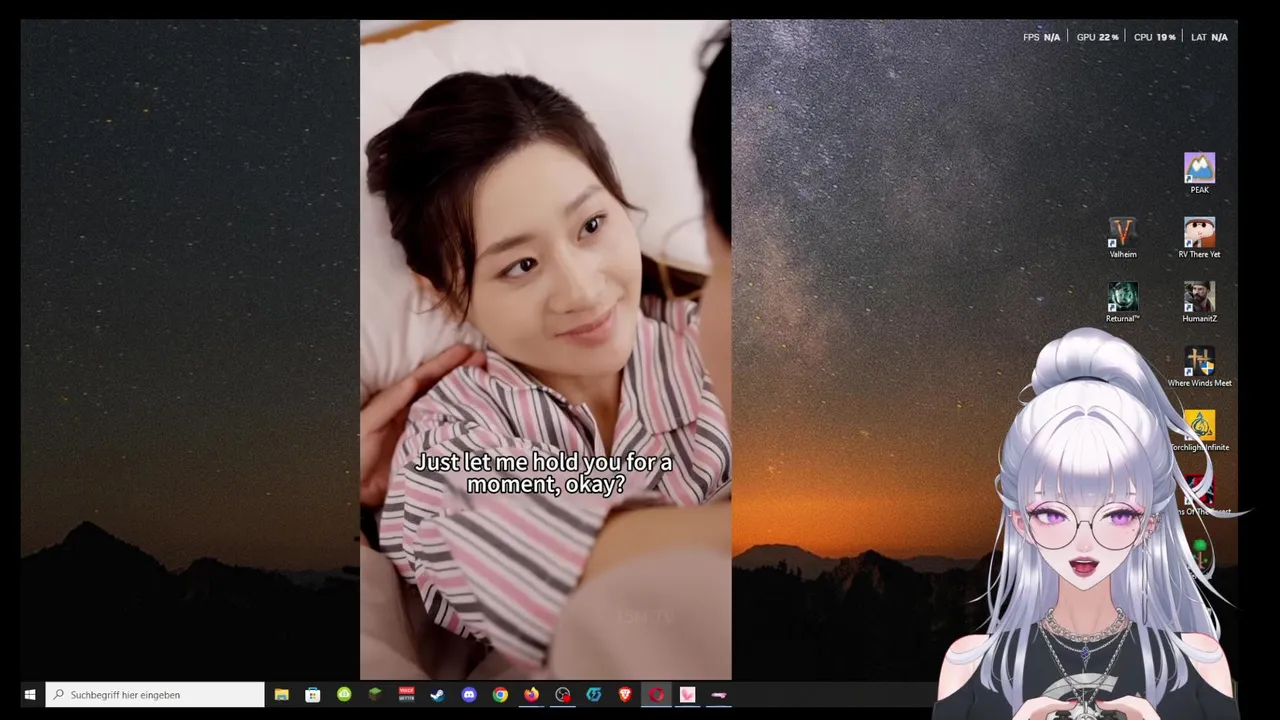Open the Torchlight Infinite desktop shortcut
1280x720 pixels.
pyautogui.click(x=1199, y=431)
